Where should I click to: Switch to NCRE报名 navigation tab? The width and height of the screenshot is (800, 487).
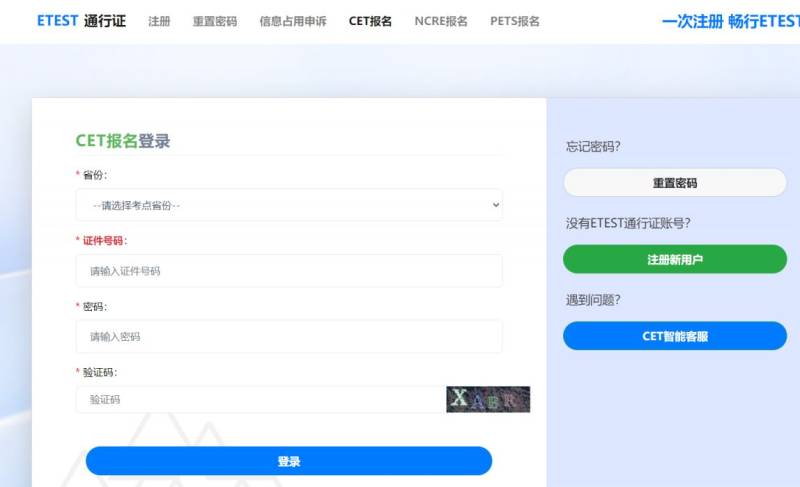(x=441, y=21)
